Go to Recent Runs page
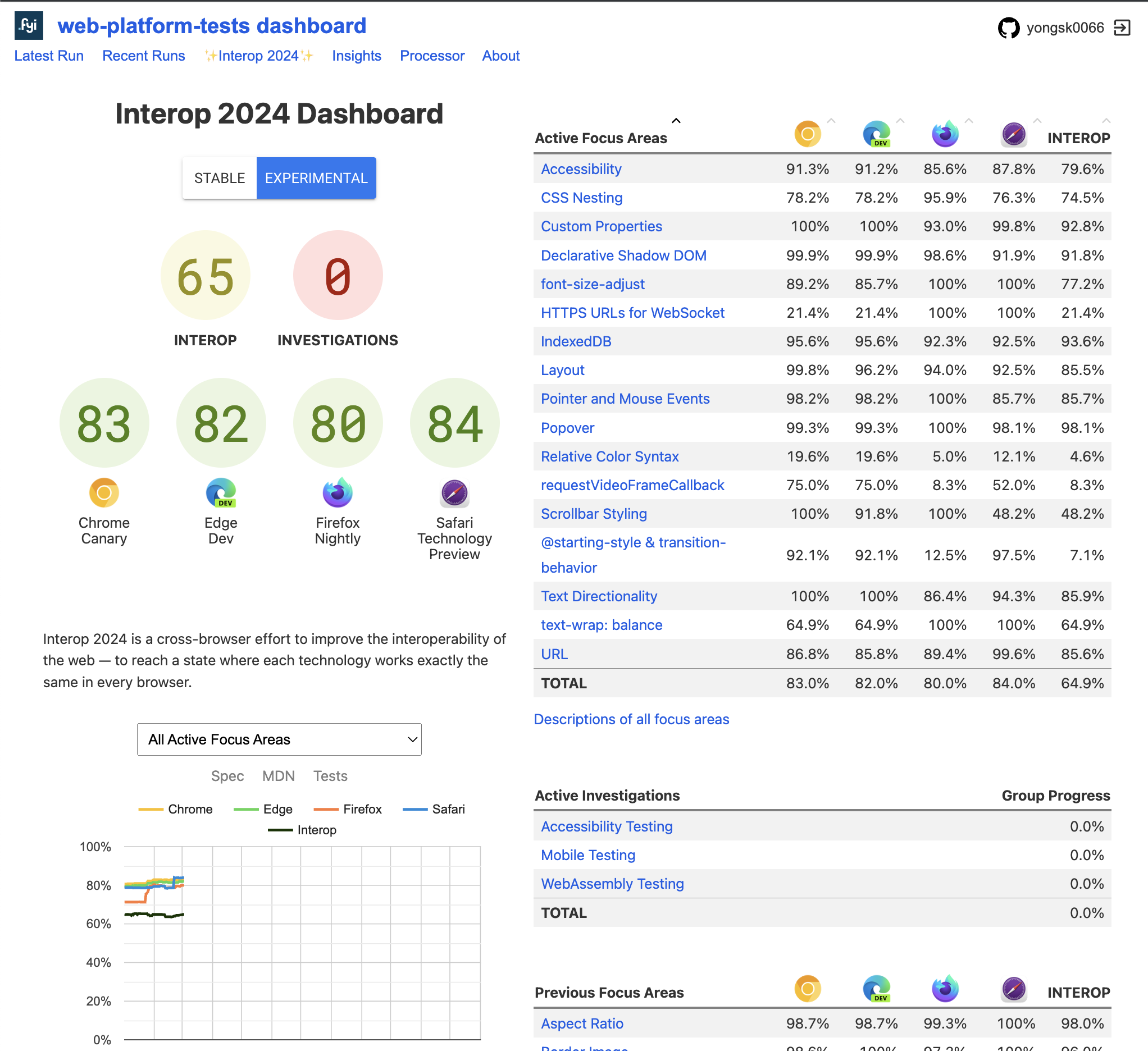This screenshot has height=1051, width=1148. 144,56
